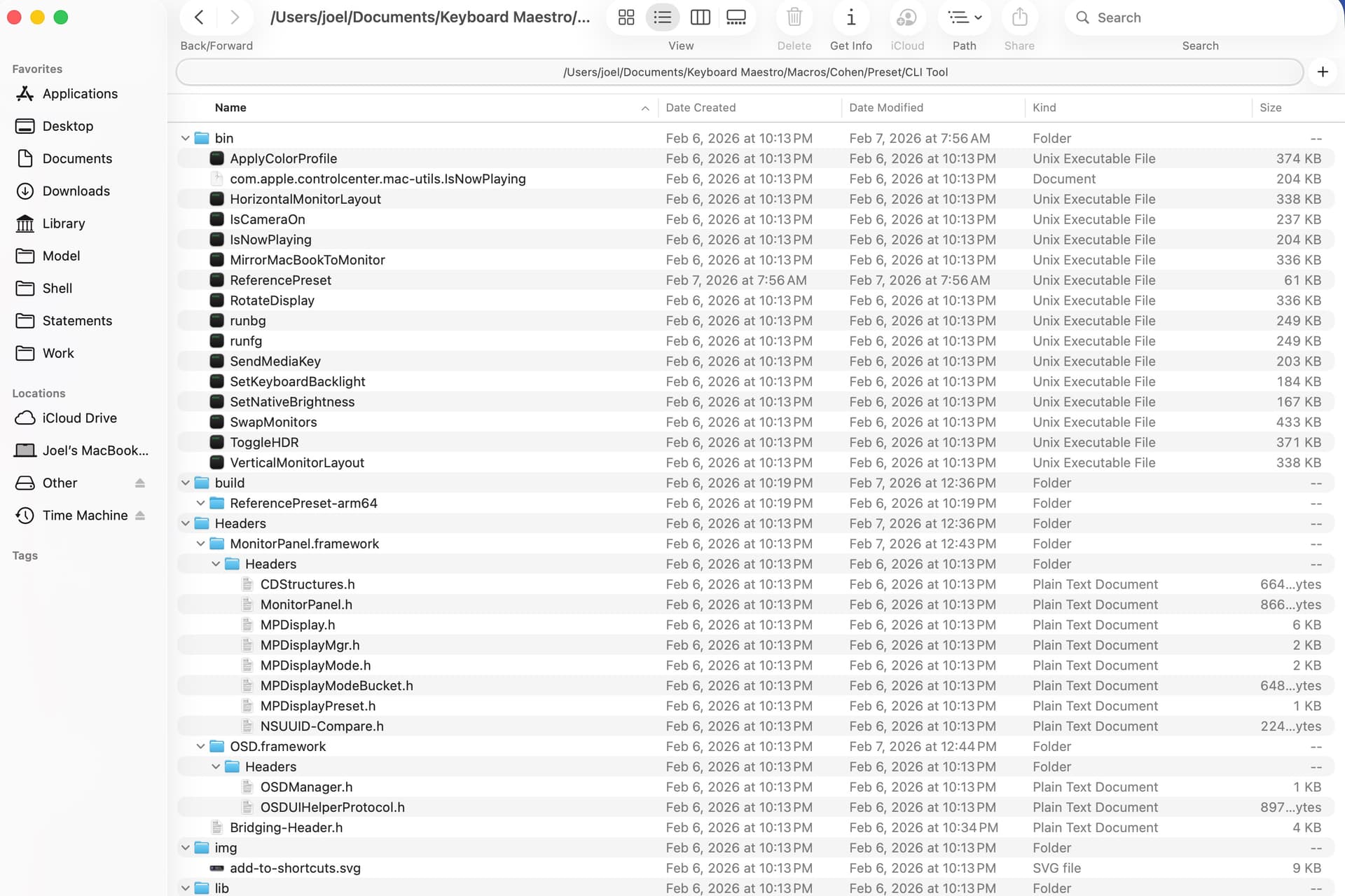Click the iCloud toolbar icon
Image resolution: width=1345 pixels, height=896 pixels.
pos(906,18)
